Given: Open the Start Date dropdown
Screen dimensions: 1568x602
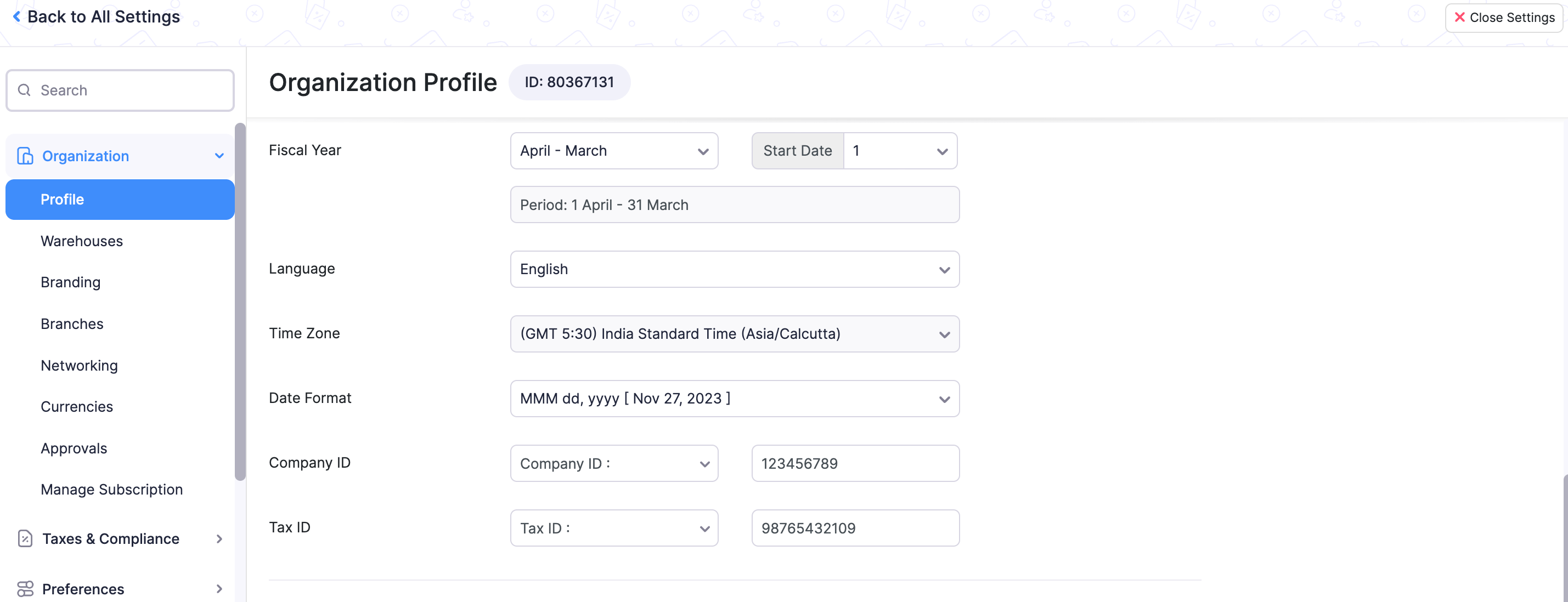Looking at the screenshot, I should click(900, 151).
